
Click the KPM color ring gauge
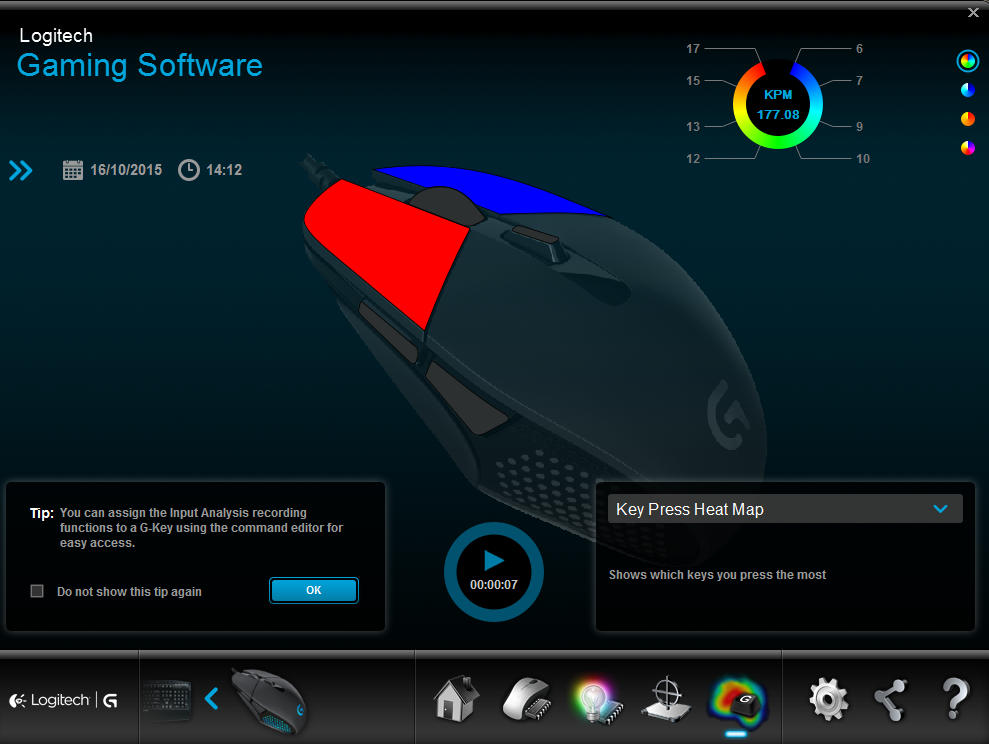click(x=778, y=104)
